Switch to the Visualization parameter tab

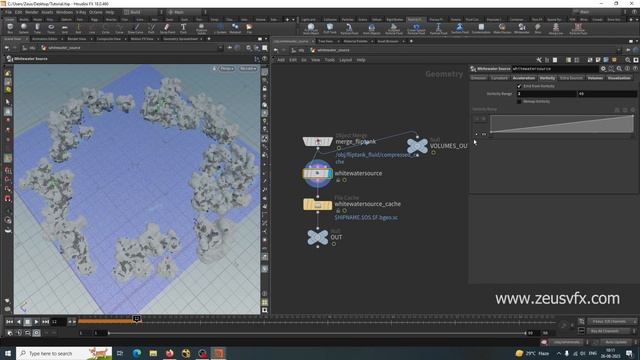tap(619, 78)
